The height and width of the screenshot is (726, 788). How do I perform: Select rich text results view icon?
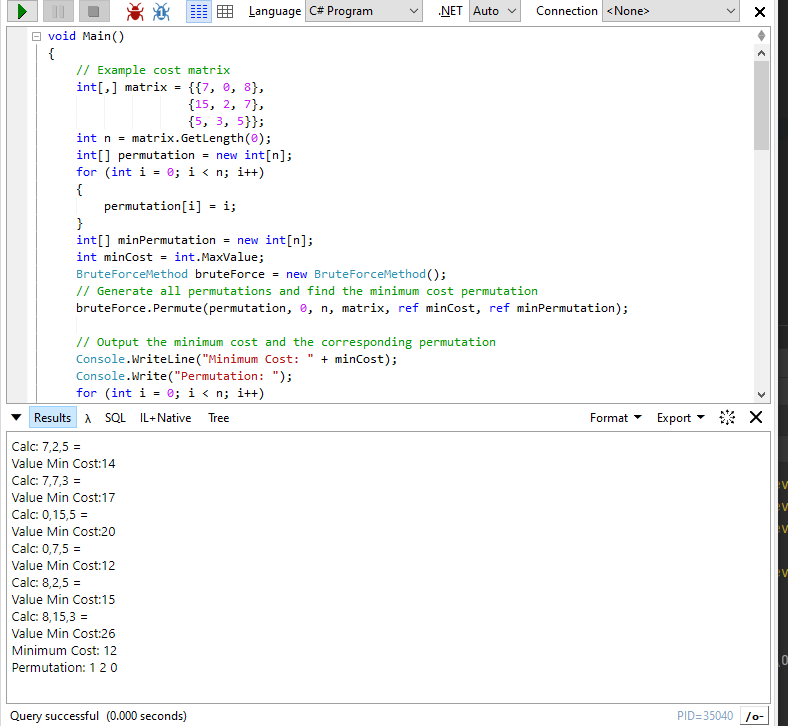tap(199, 11)
